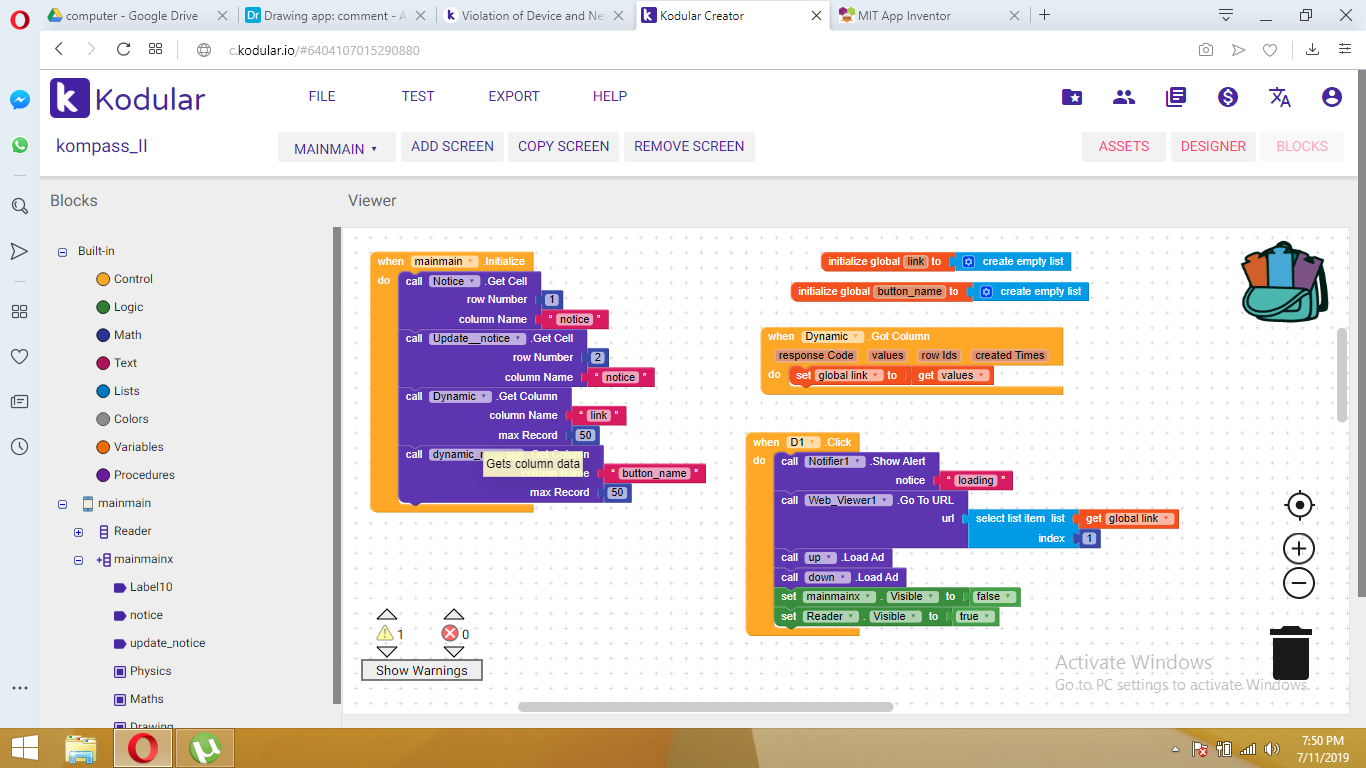The image size is (1366, 768).
Task: Open the TEST menu
Action: pyautogui.click(x=418, y=96)
